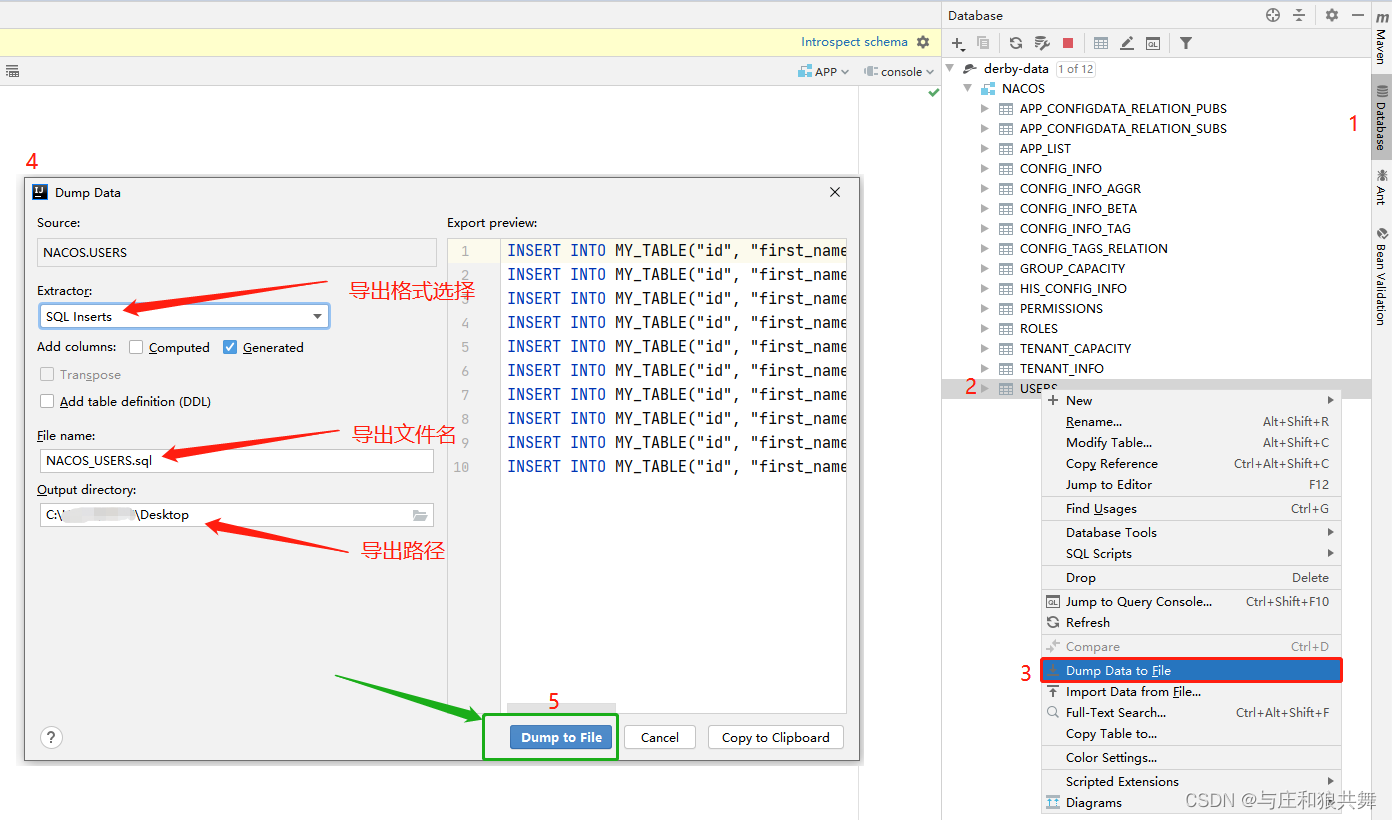Check Add table definition (DDL)
The image size is (1392, 820).
pos(47,401)
